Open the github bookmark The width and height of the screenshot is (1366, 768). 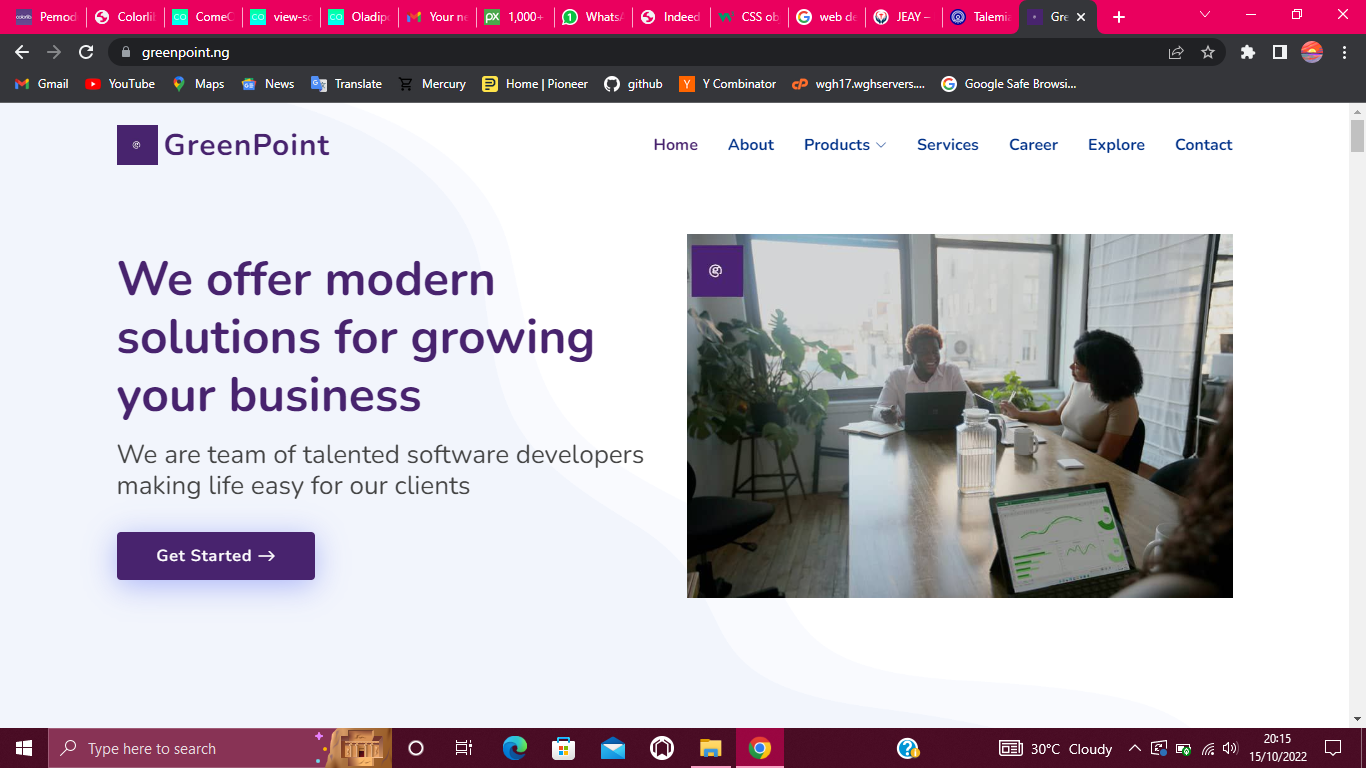[633, 84]
